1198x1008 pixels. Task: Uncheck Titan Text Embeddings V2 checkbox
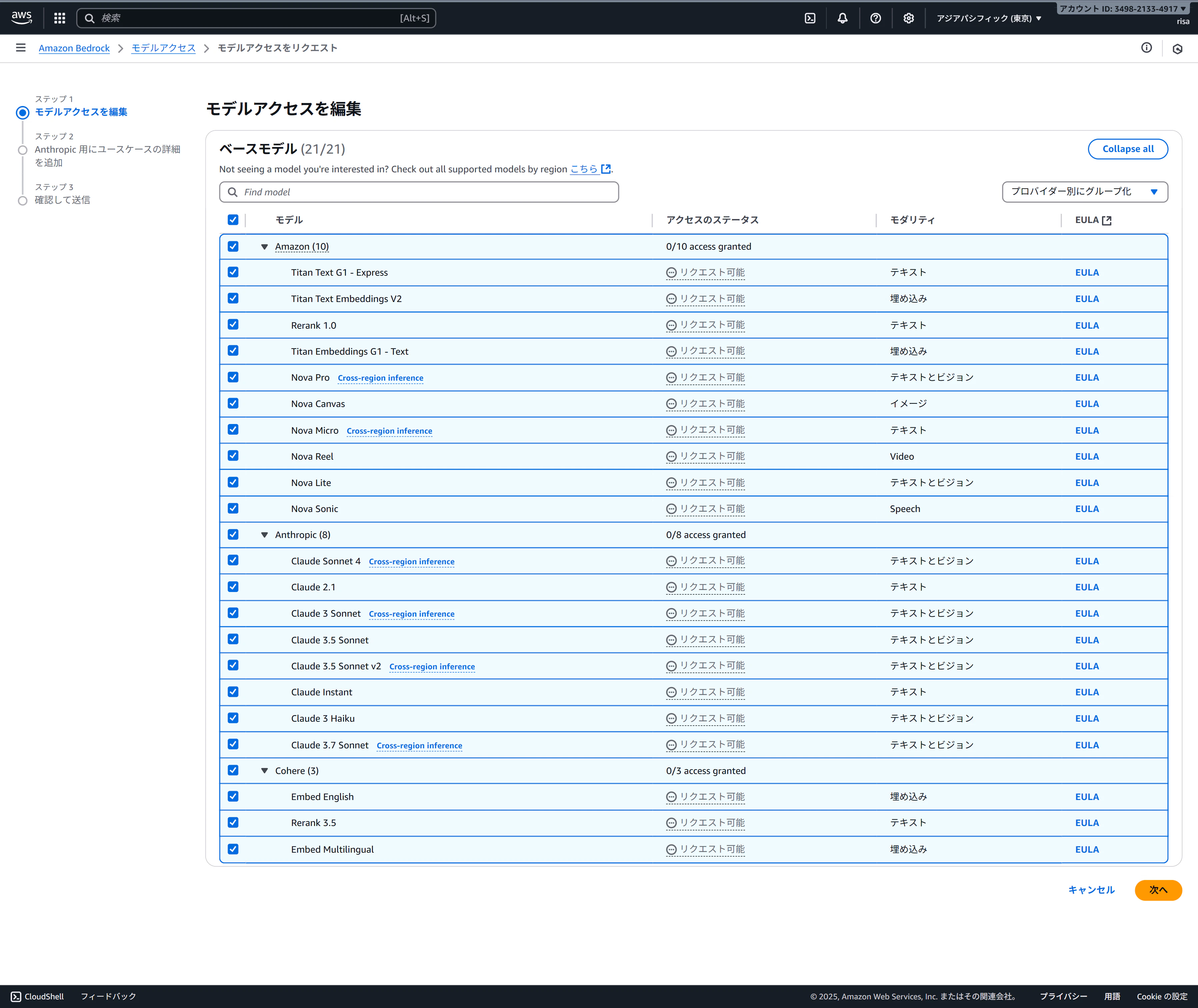pyautogui.click(x=233, y=298)
